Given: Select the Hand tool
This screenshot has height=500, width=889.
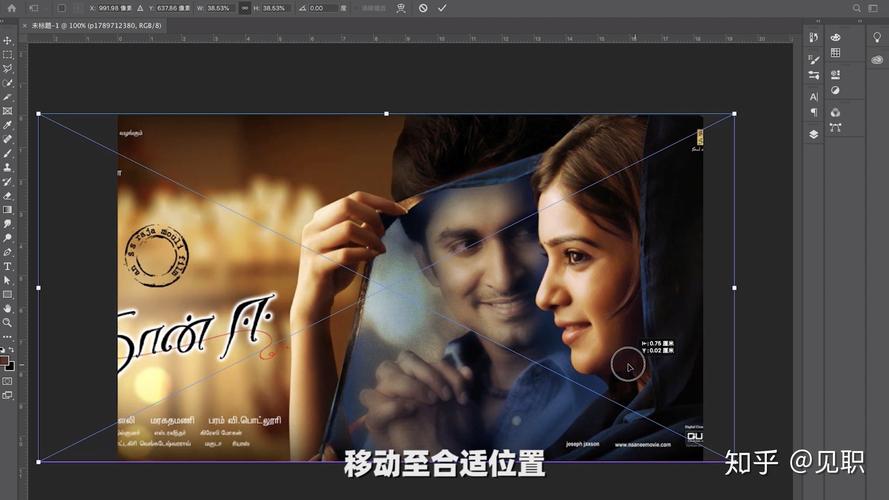Looking at the screenshot, I should tap(7, 308).
